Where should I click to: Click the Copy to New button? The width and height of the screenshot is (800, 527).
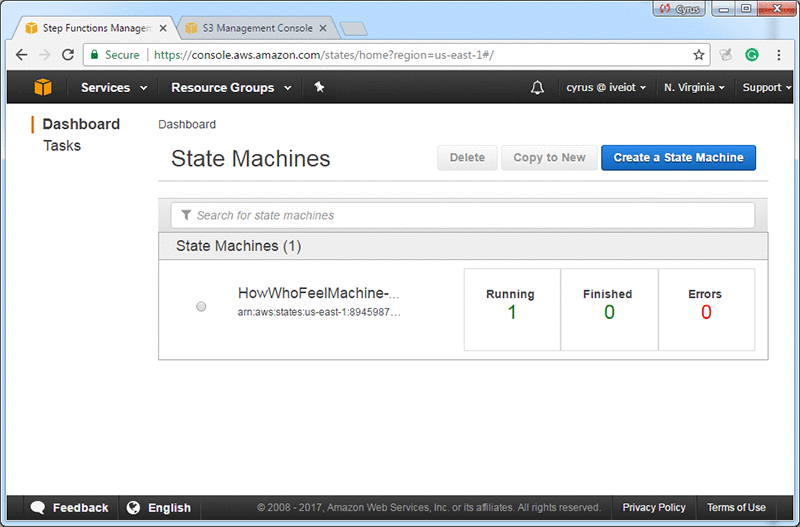pos(549,158)
